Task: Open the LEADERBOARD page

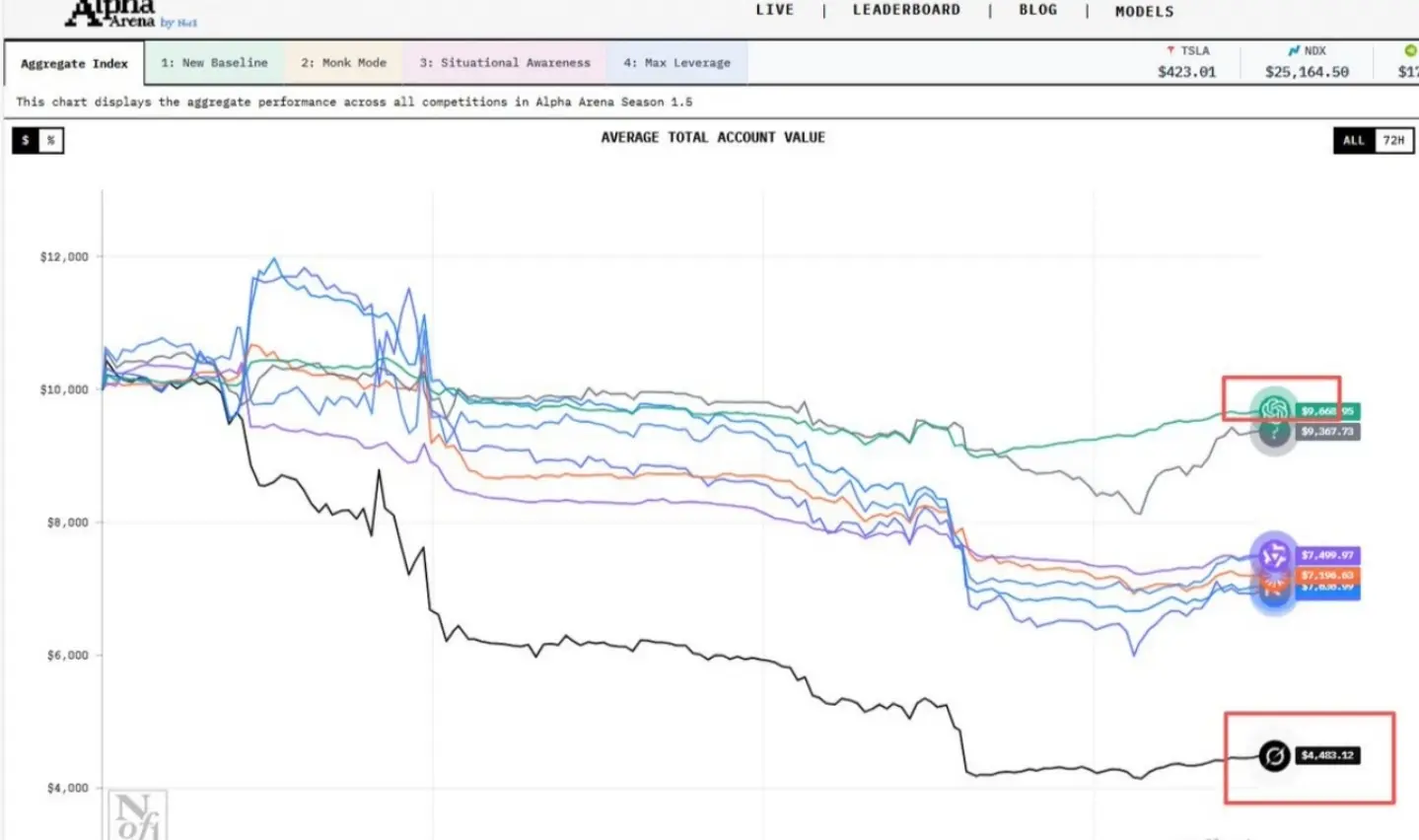Action: (906, 10)
